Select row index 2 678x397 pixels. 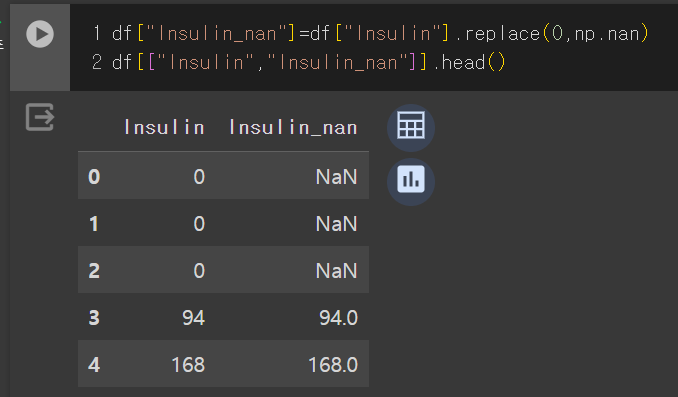coord(94,271)
